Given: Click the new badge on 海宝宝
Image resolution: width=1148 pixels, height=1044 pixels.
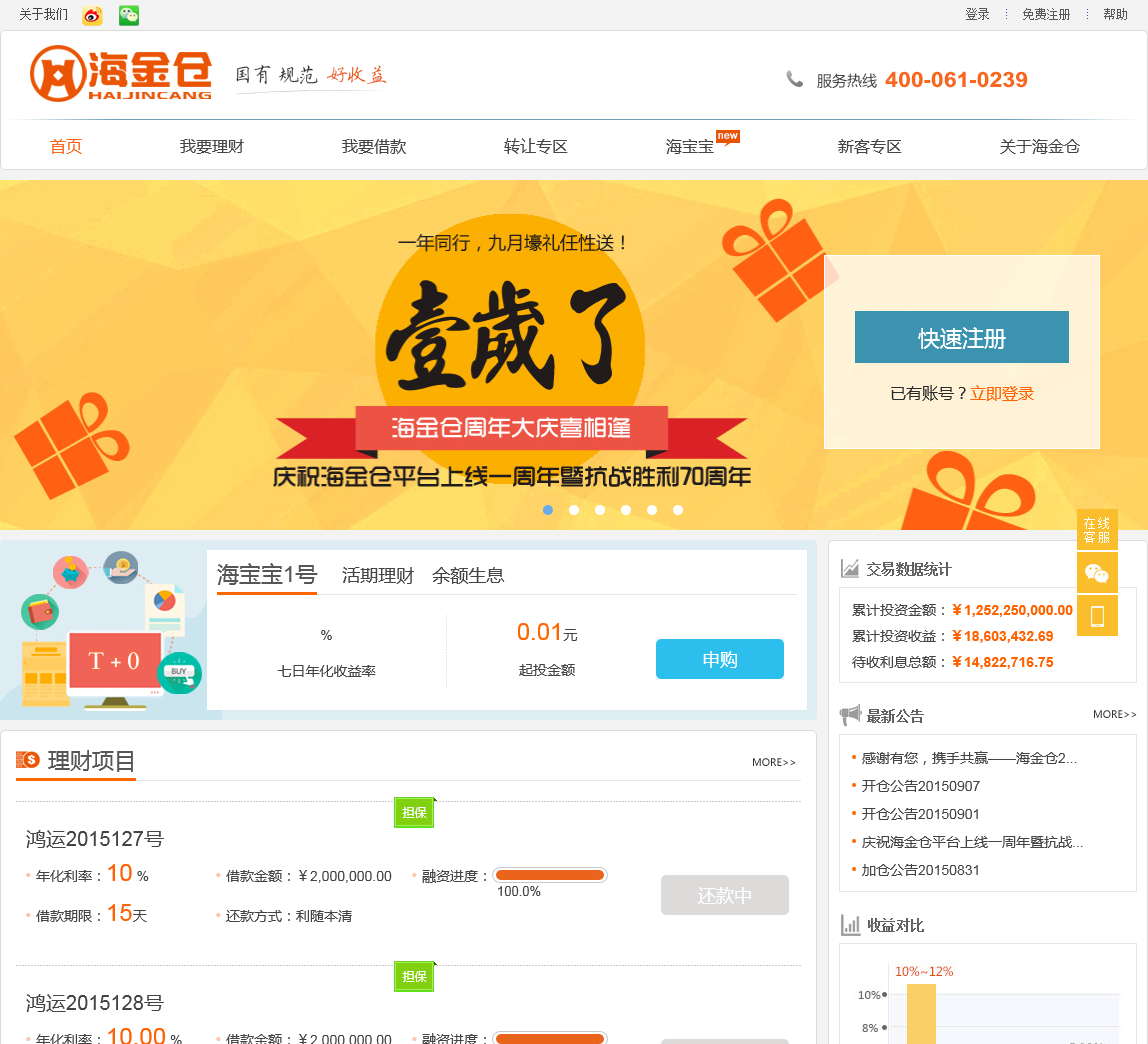Looking at the screenshot, I should click(728, 137).
